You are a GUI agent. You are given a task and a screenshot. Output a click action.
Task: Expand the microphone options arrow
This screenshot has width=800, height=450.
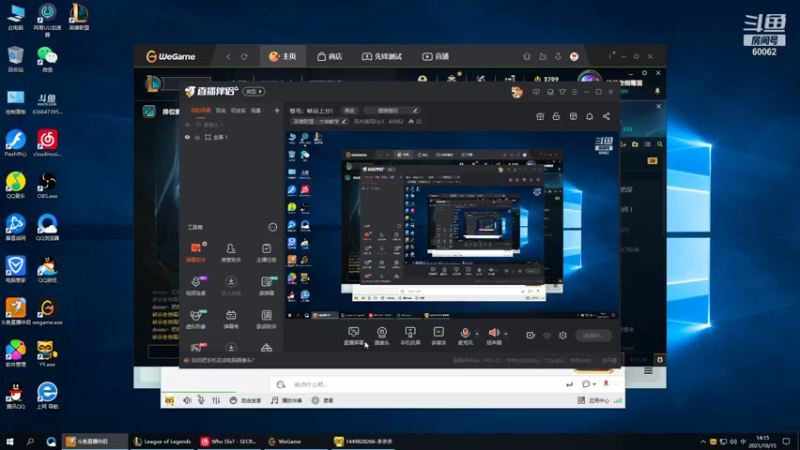tap(477, 334)
